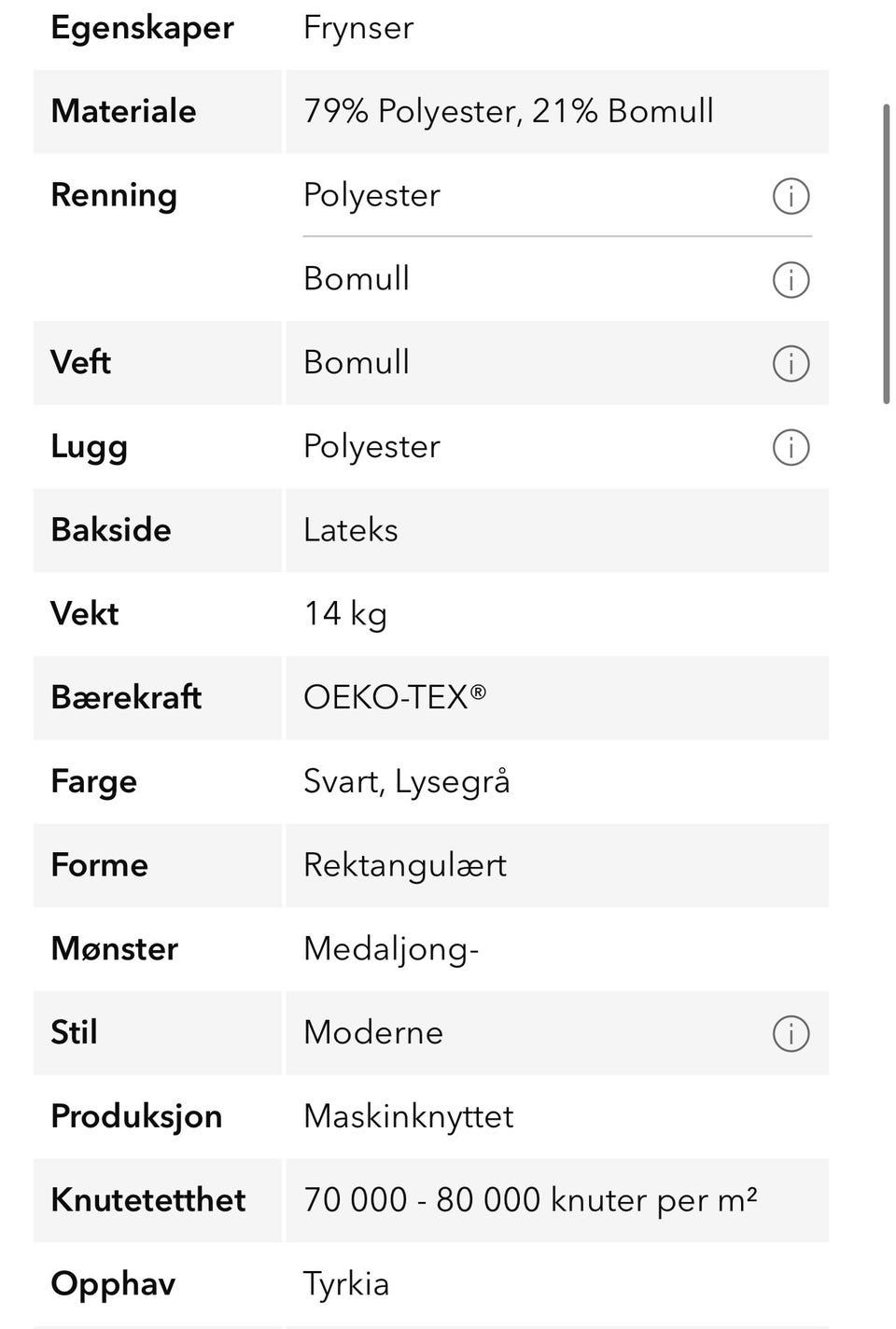
Task: Click the page scrollbar thumb
Action: [887, 254]
